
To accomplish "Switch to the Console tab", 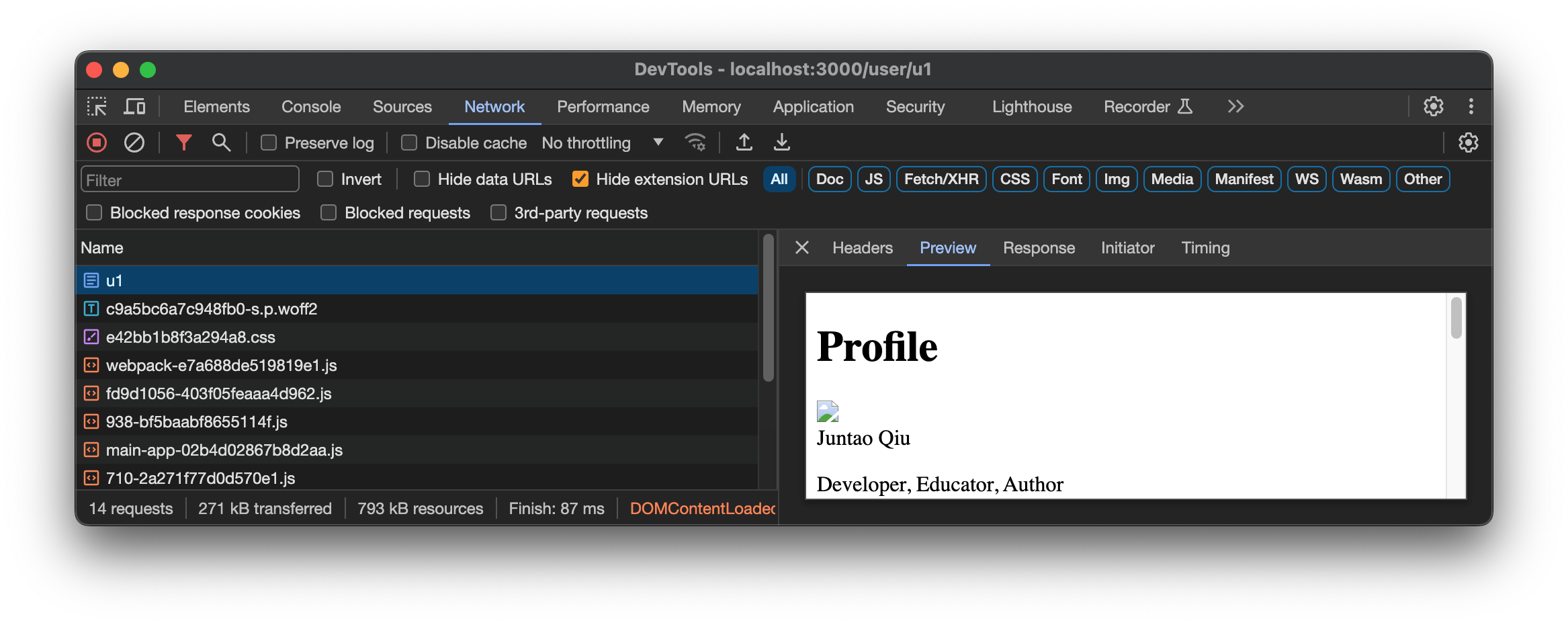I will 311,107.
